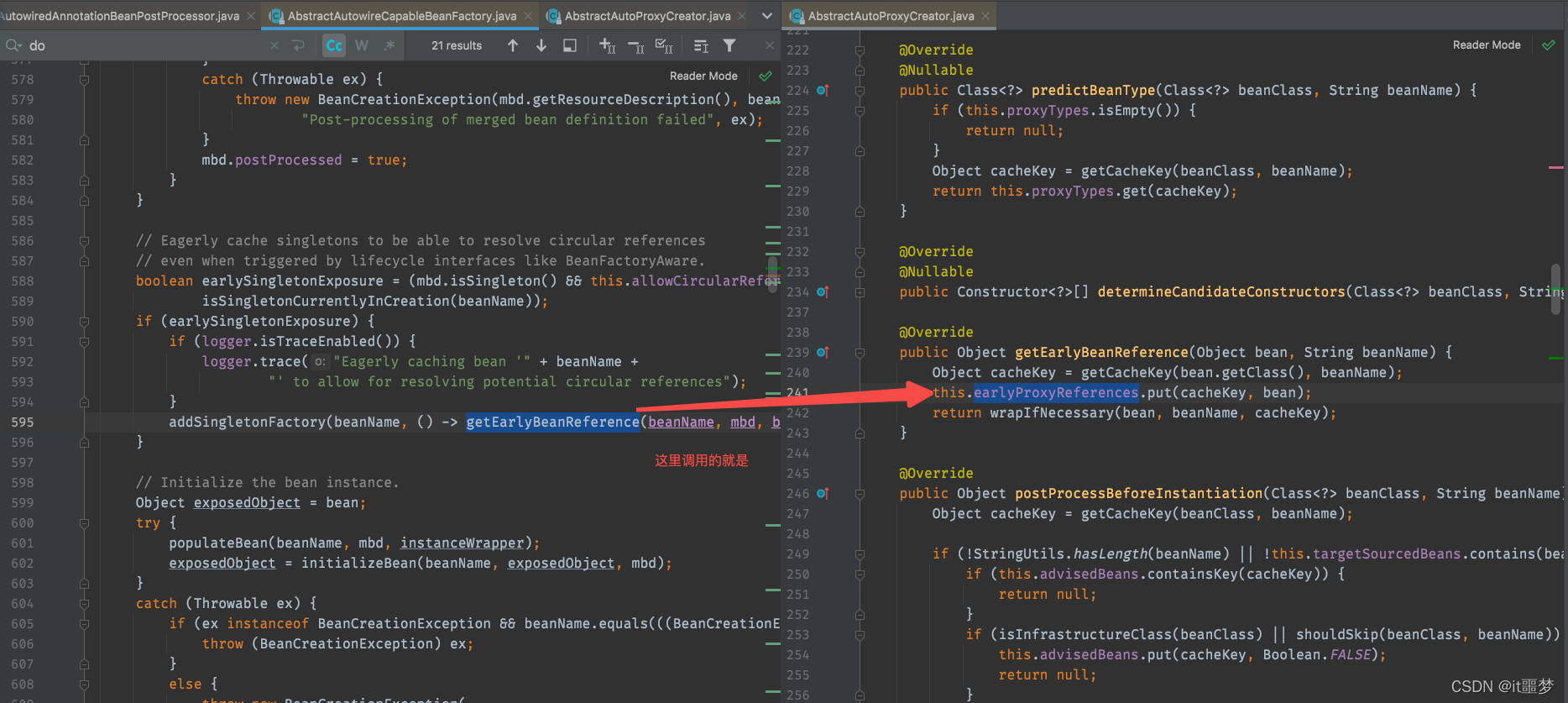Click populateBean call on line 601
The height and width of the screenshot is (703, 1568).
click(218, 543)
